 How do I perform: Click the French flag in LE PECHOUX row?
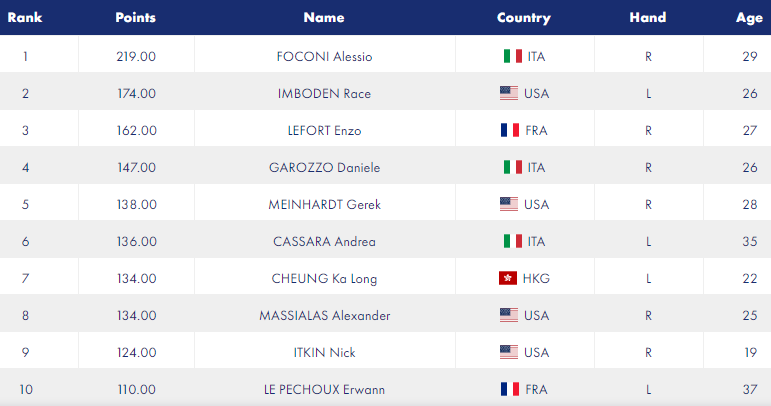[x=510, y=389]
